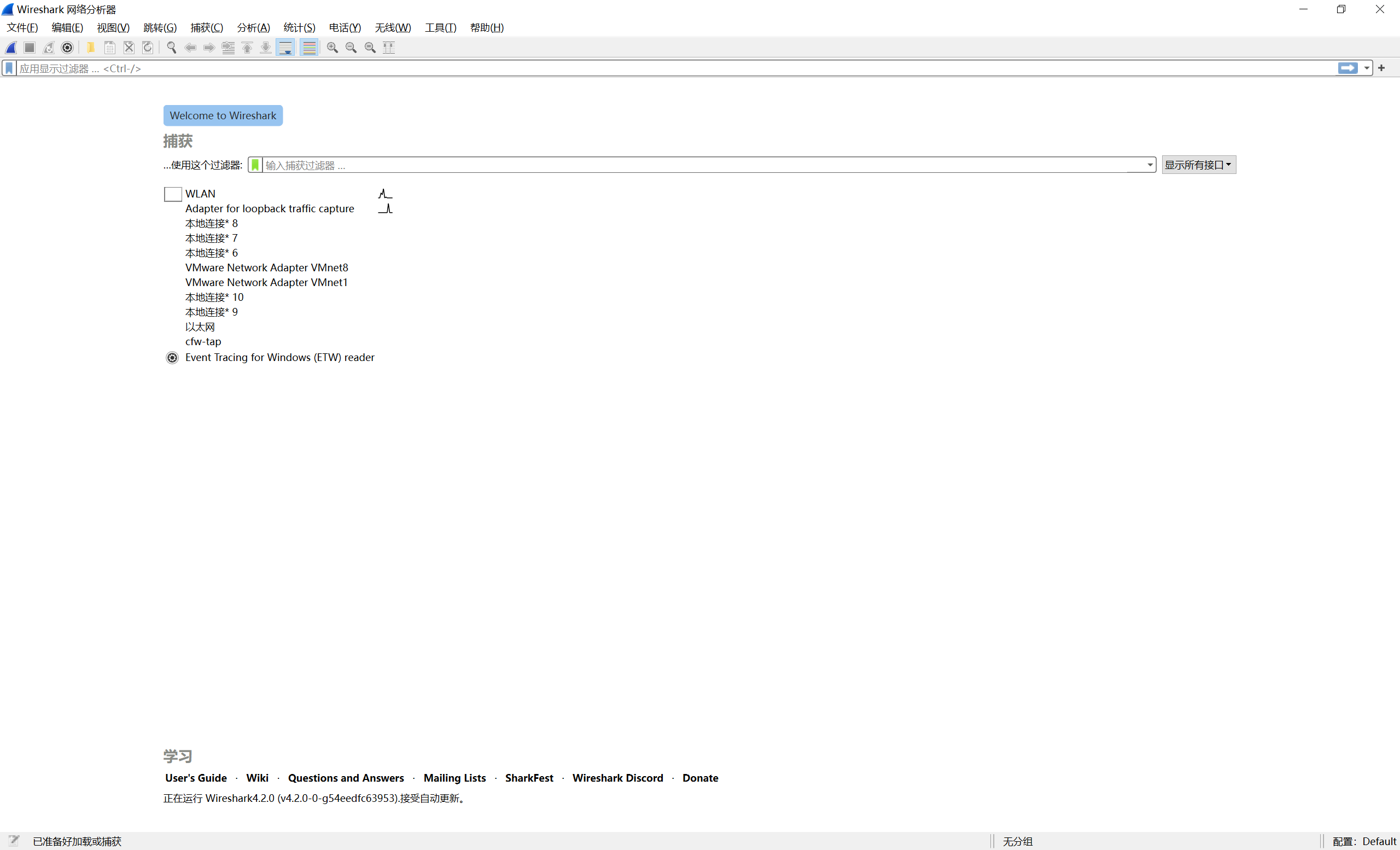Open the 帮助(H) menu
Screen dimensions: 1400x850
click(487, 27)
